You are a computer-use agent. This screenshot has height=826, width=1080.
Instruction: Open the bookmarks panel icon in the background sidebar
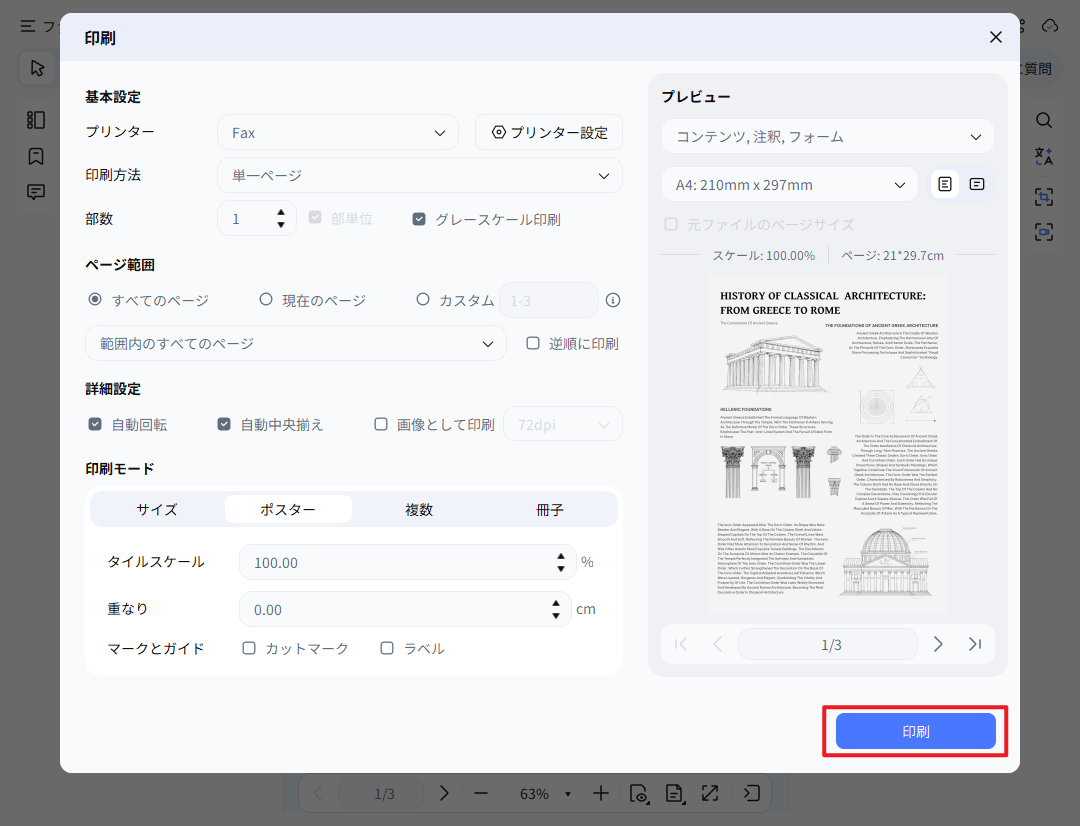pos(36,156)
